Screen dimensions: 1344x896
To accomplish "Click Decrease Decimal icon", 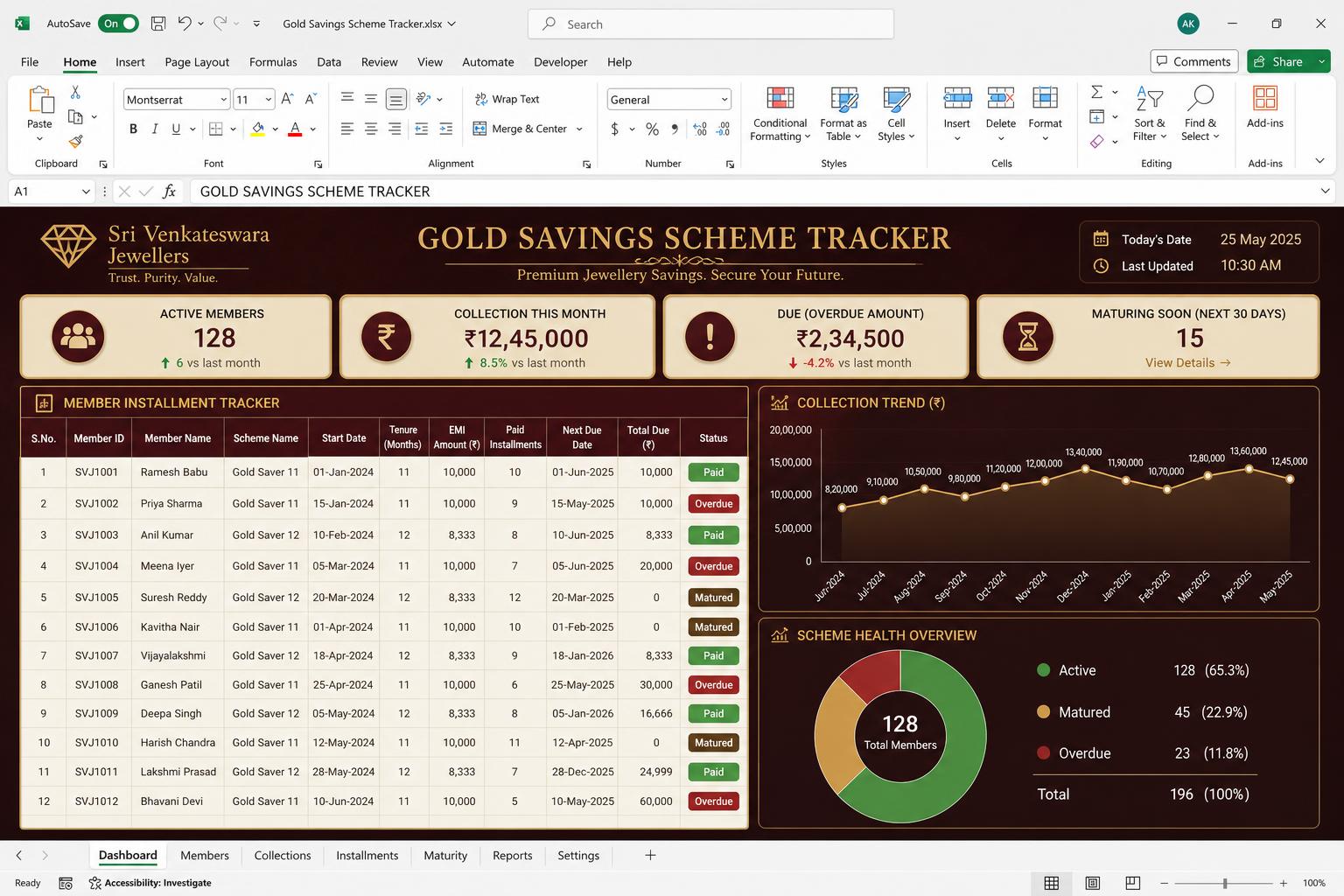I will 723,129.
